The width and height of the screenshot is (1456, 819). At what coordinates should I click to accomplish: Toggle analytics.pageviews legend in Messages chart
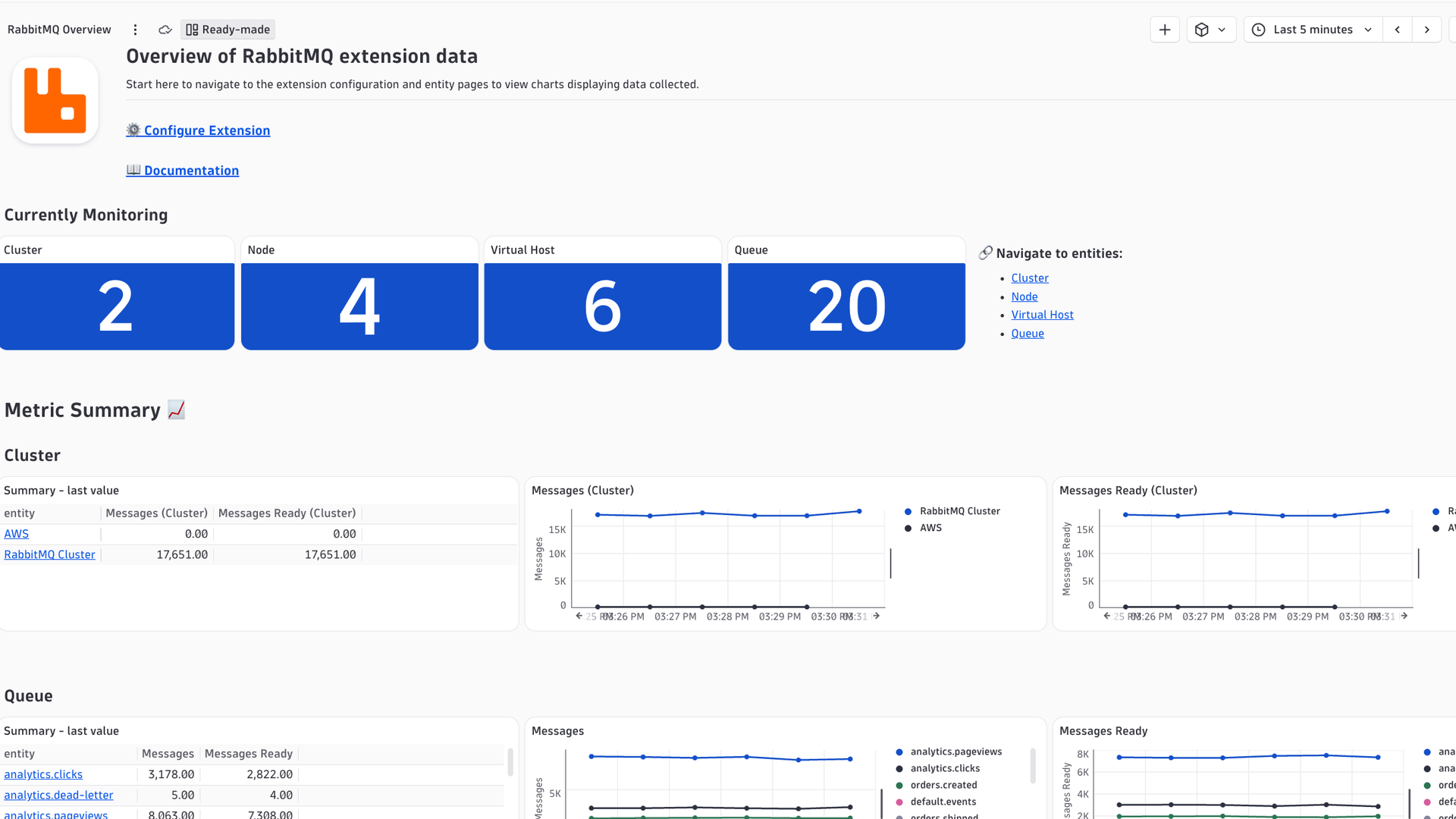pos(949,752)
